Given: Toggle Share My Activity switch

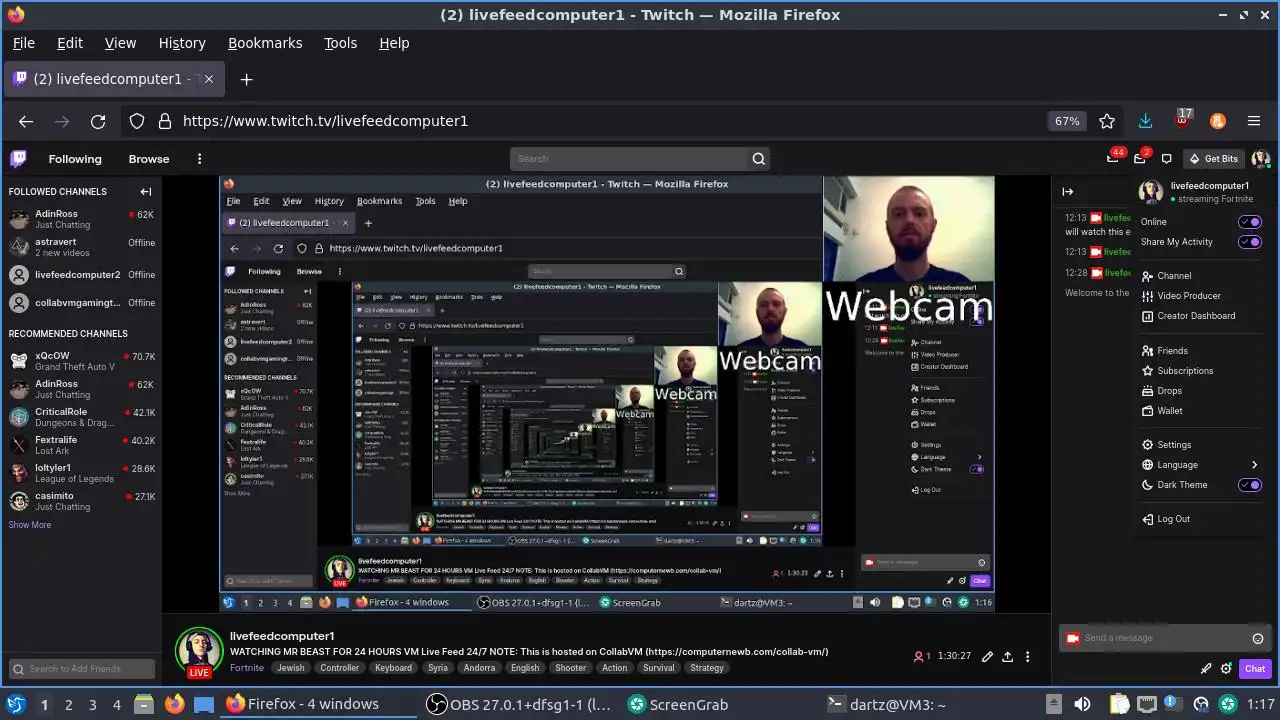Looking at the screenshot, I should click(1250, 242).
